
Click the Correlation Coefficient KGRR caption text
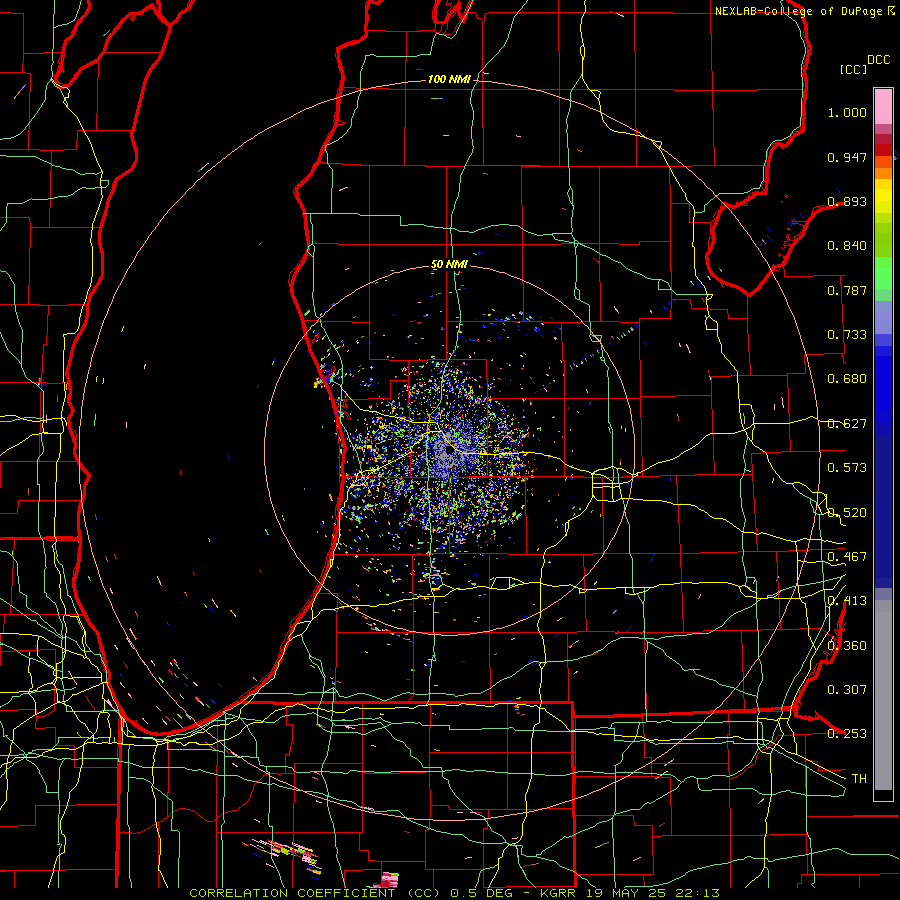pos(454,893)
